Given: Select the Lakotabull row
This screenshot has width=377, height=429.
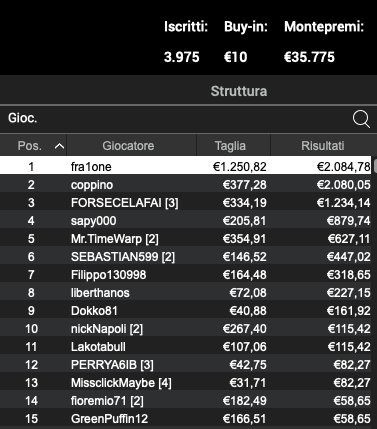Looking at the screenshot, I should (x=186, y=347).
